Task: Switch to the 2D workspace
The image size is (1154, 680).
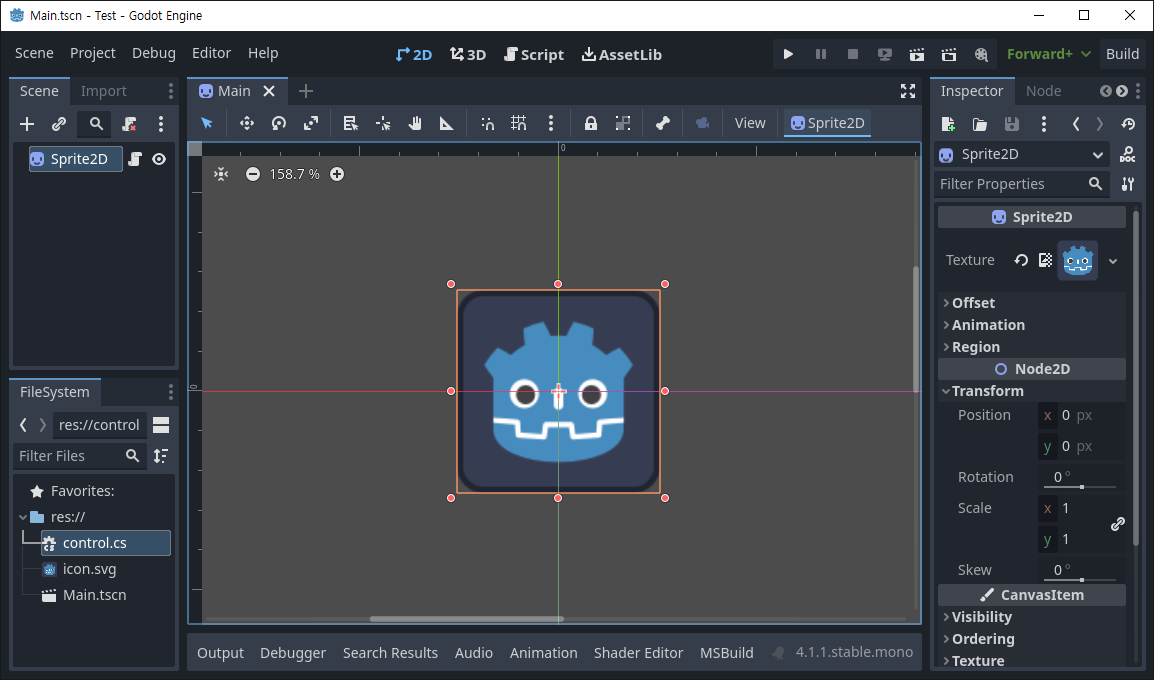Action: point(414,54)
